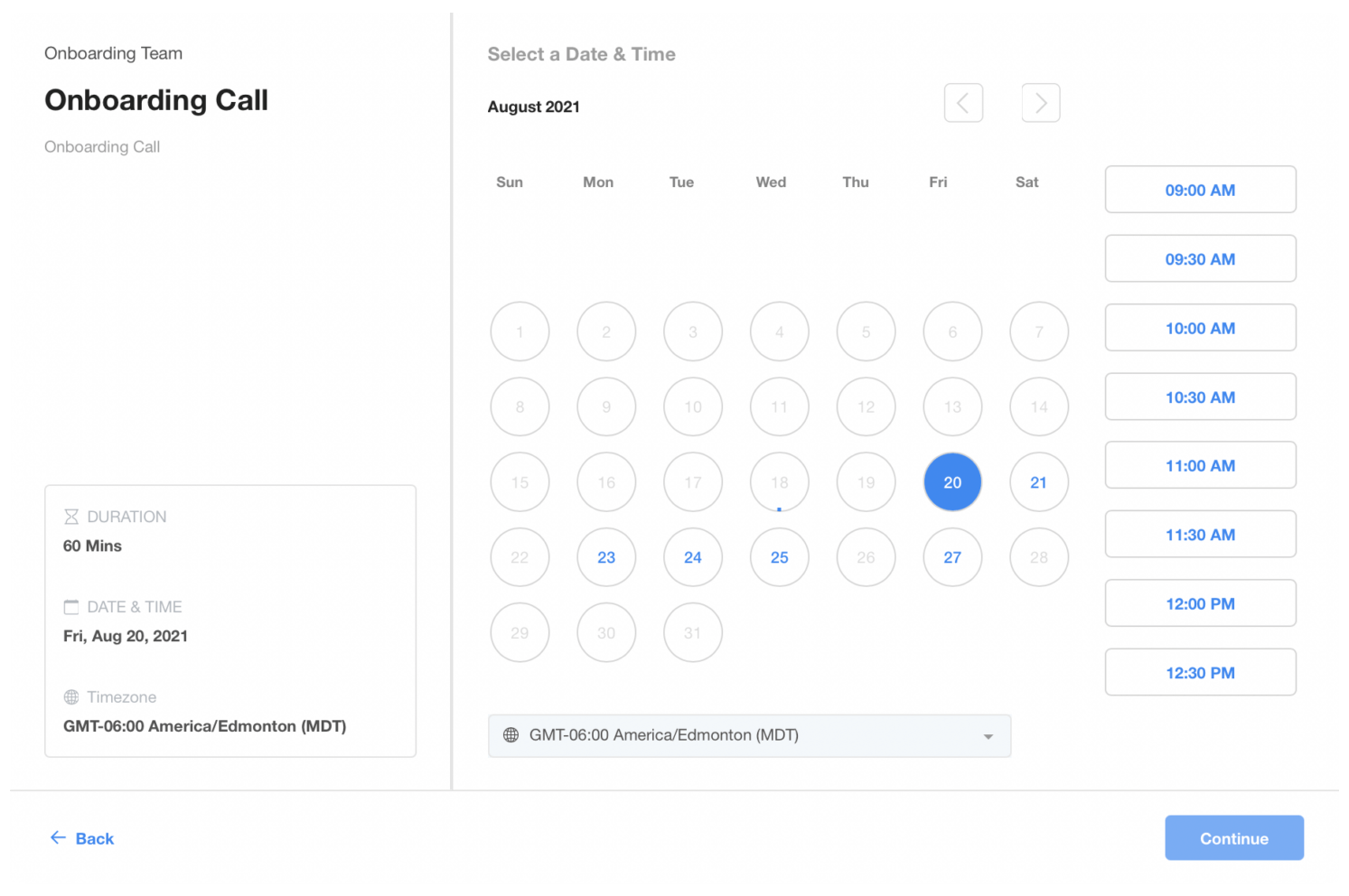Click disabled date 26 on the calendar
This screenshot has height=896, width=1349.
[x=866, y=557]
